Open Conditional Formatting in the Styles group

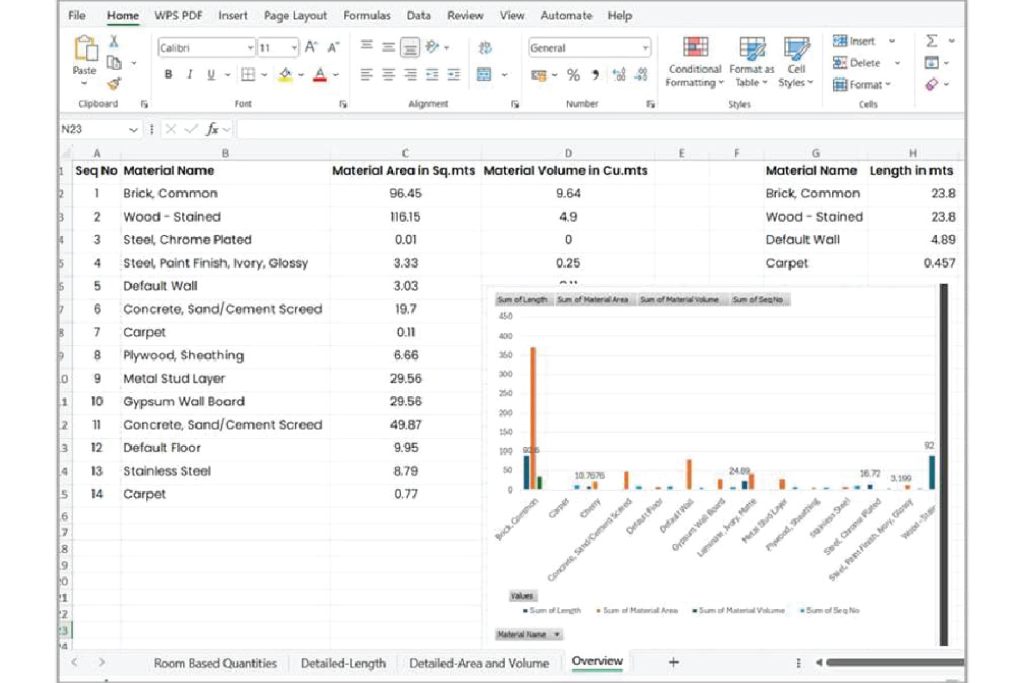click(x=694, y=61)
